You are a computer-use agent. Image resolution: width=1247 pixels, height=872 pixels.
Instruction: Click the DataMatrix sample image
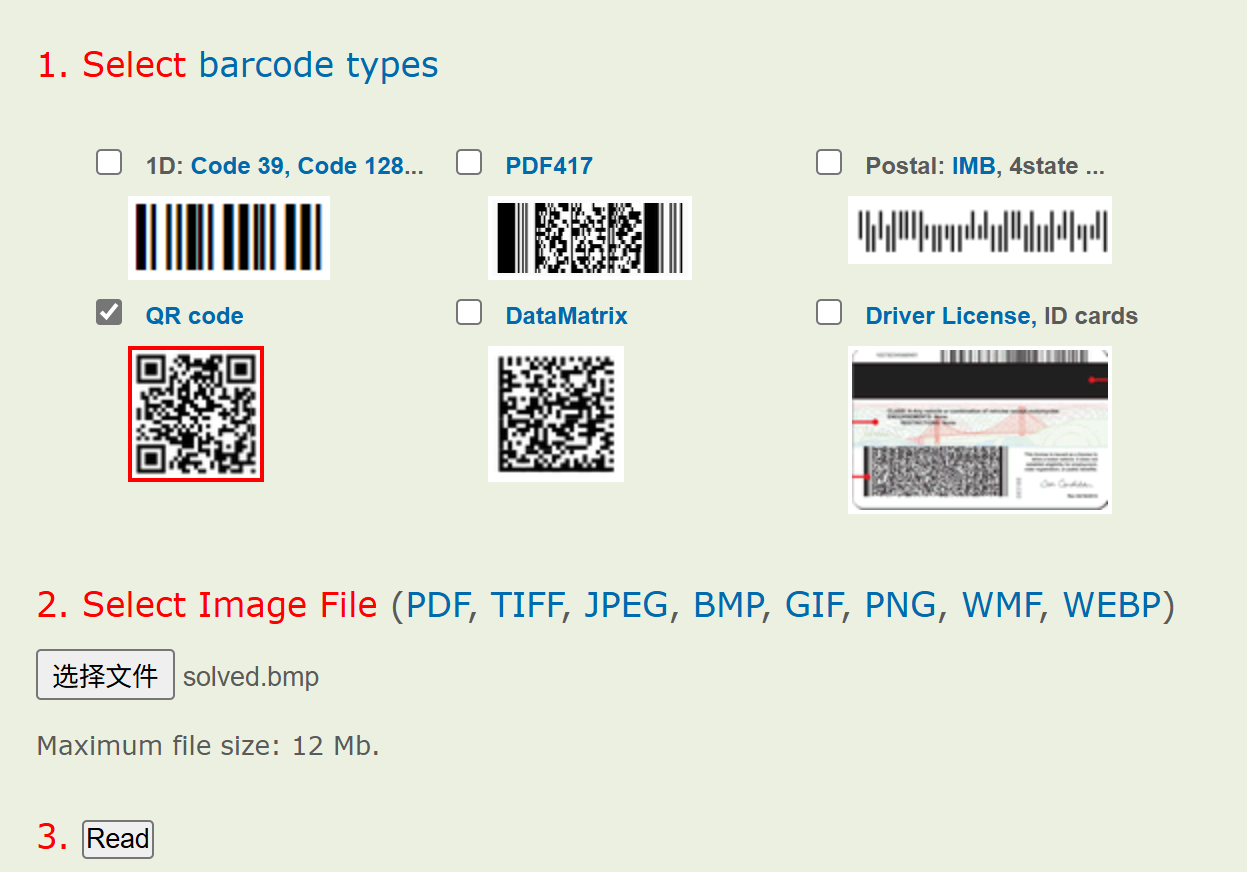(x=556, y=414)
